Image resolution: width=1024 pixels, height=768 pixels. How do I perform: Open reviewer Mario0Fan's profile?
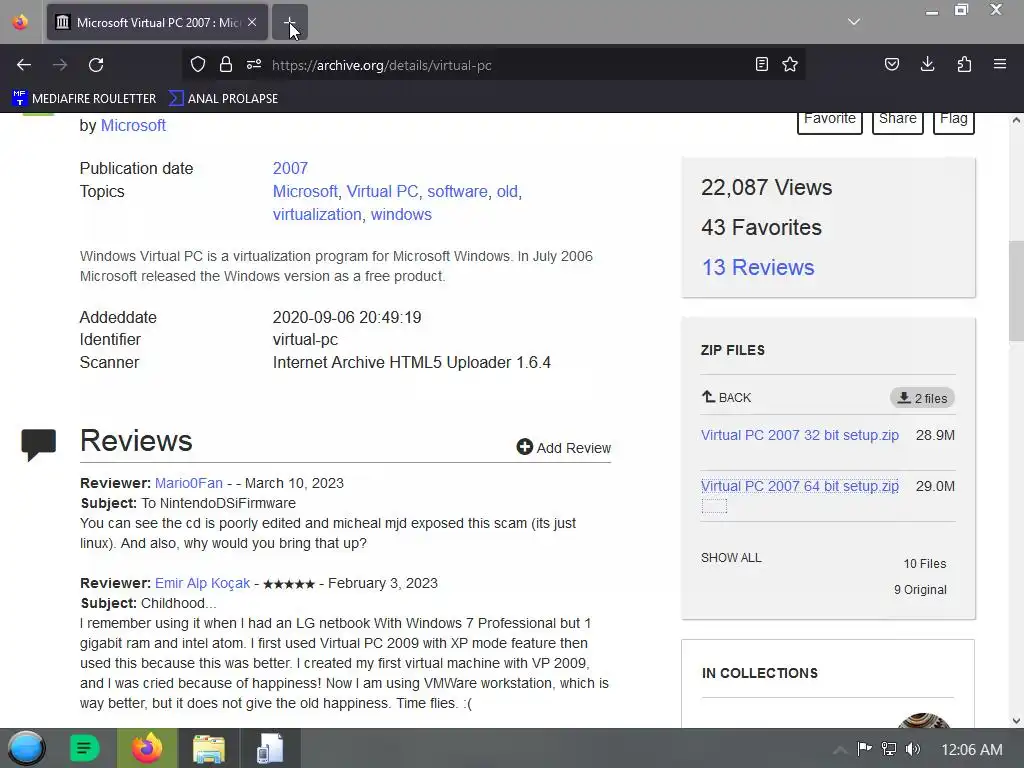189,483
